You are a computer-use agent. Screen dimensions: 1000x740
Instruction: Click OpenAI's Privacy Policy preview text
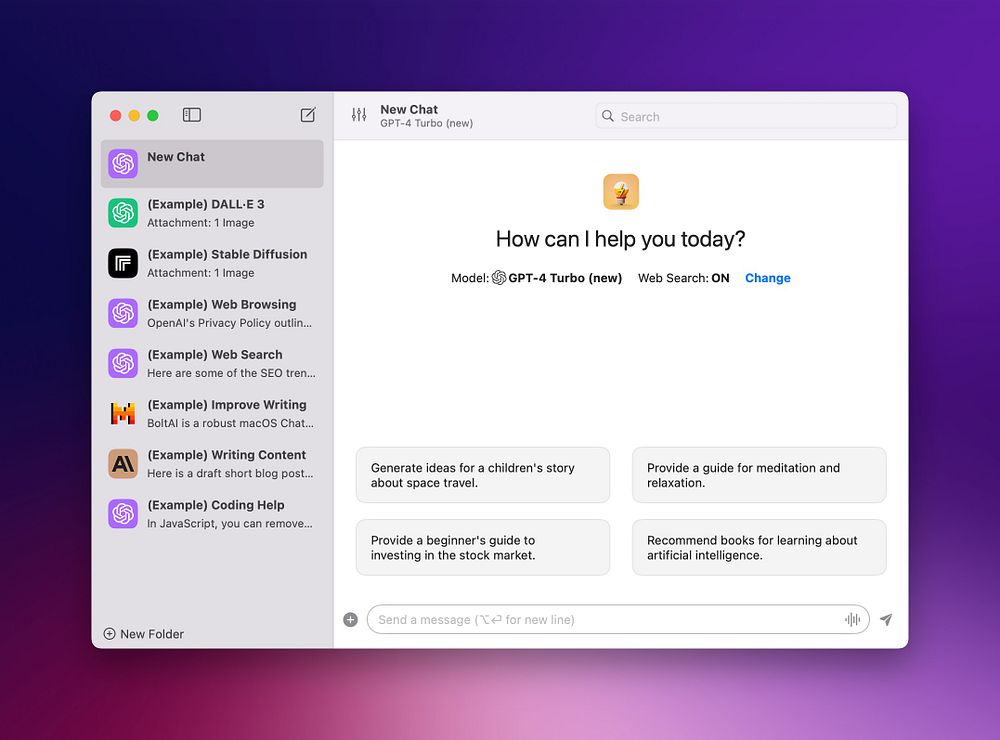230,323
